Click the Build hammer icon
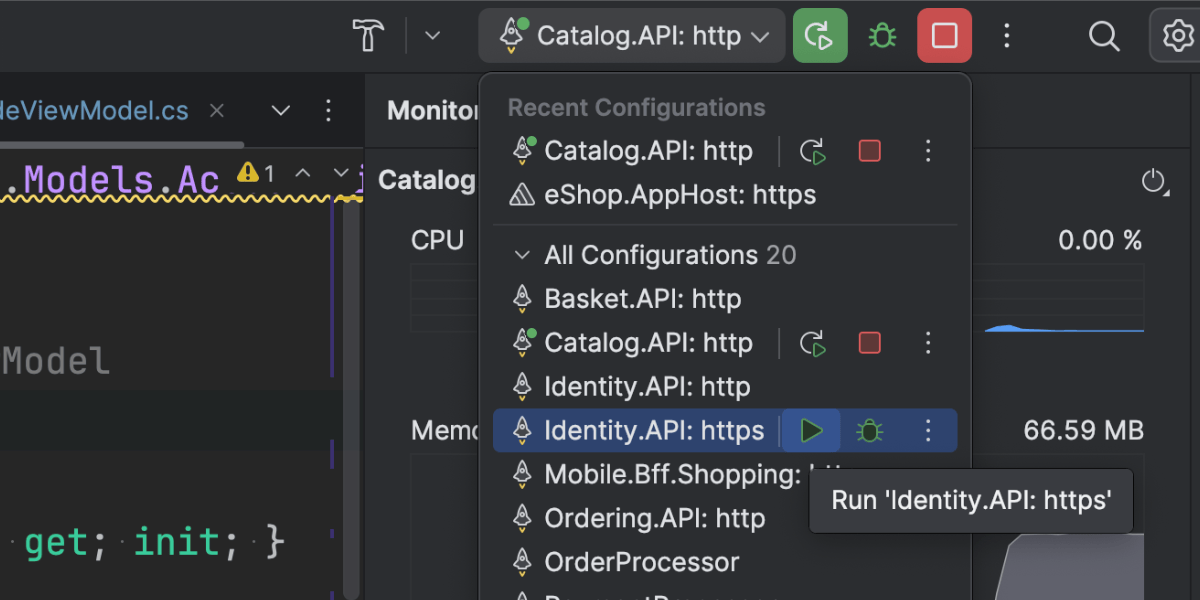Screen dimensions: 1200x600 [x=368, y=37]
